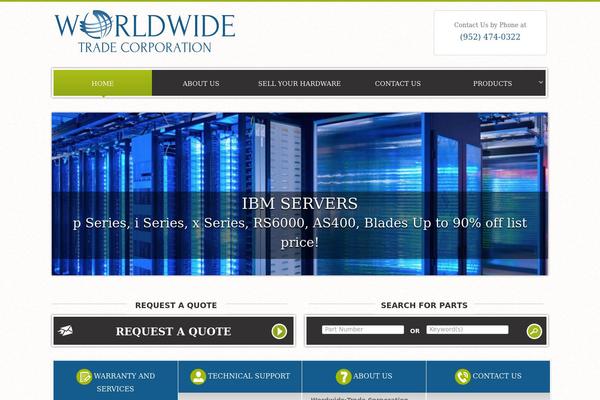Open the Technical Support tile link
The width and height of the screenshot is (600, 400).
(249, 376)
